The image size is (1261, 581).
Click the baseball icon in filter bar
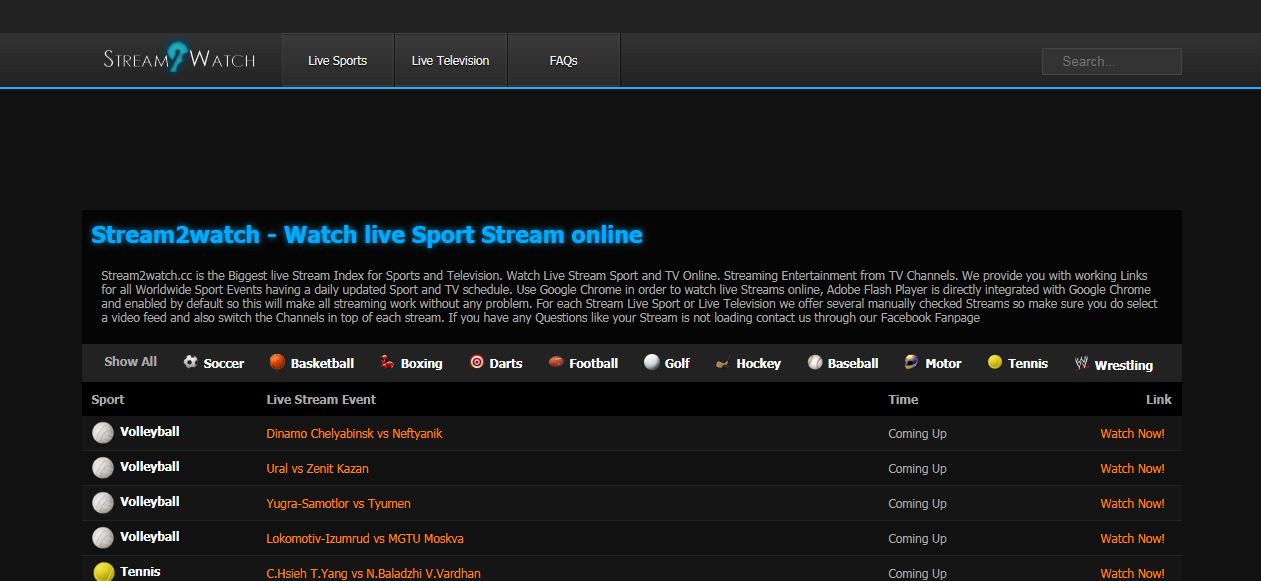(x=815, y=362)
